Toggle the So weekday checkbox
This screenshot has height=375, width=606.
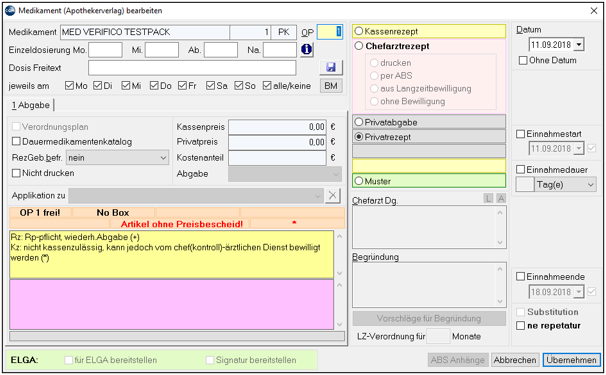pos(239,85)
